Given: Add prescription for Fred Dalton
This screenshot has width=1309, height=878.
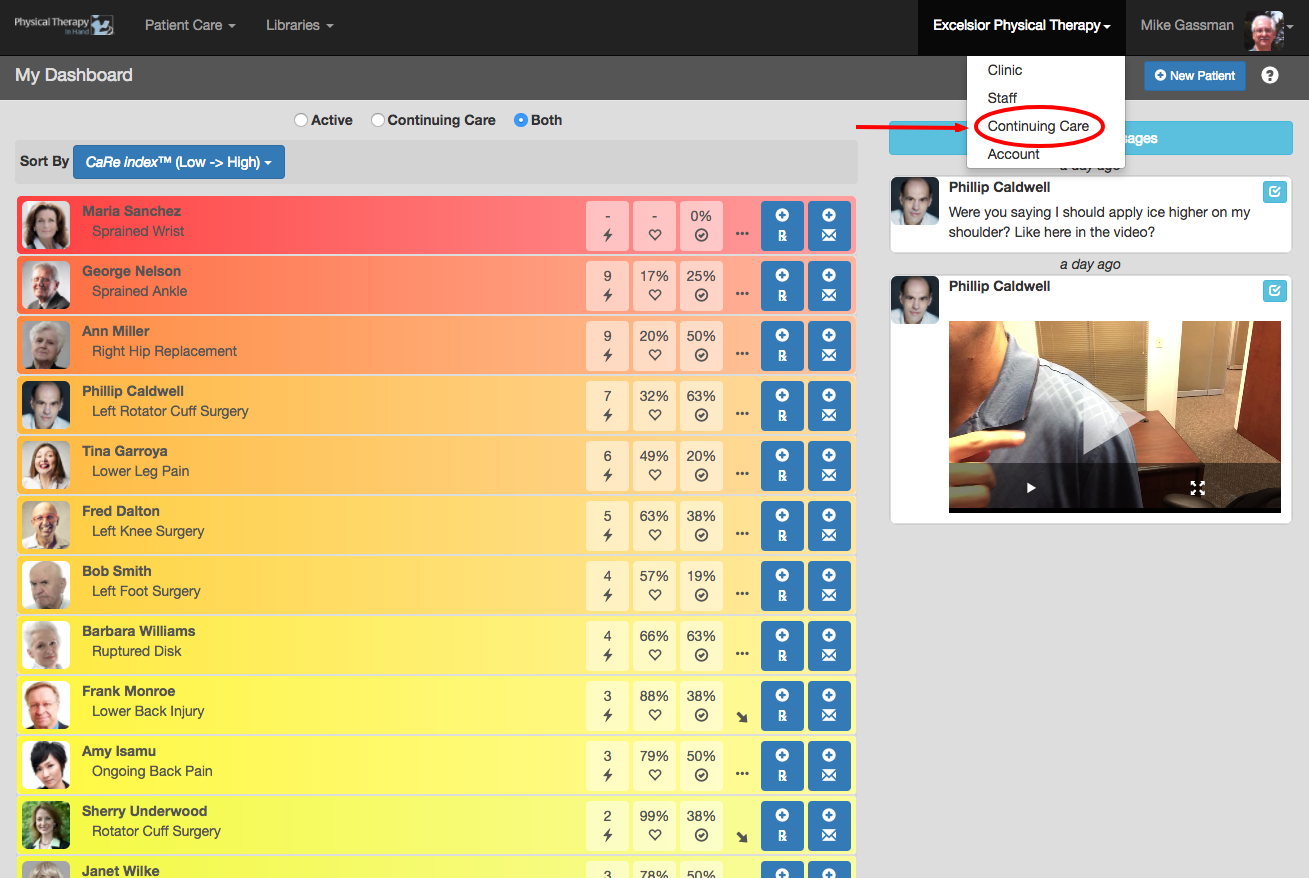Looking at the screenshot, I should (x=782, y=525).
